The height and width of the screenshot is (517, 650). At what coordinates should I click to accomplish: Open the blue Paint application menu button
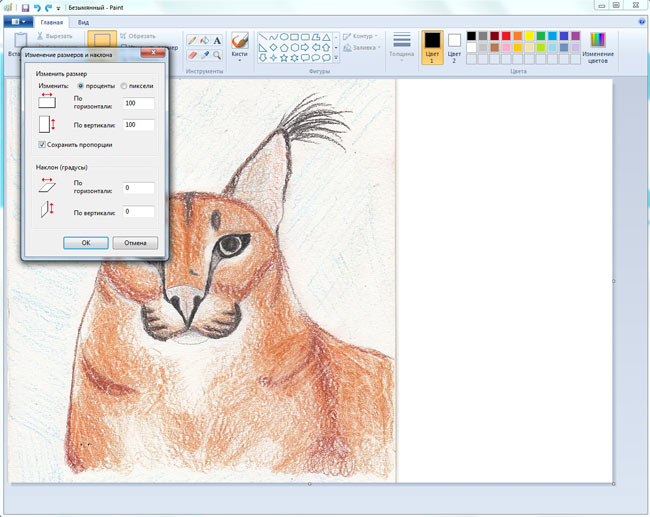click(18, 22)
